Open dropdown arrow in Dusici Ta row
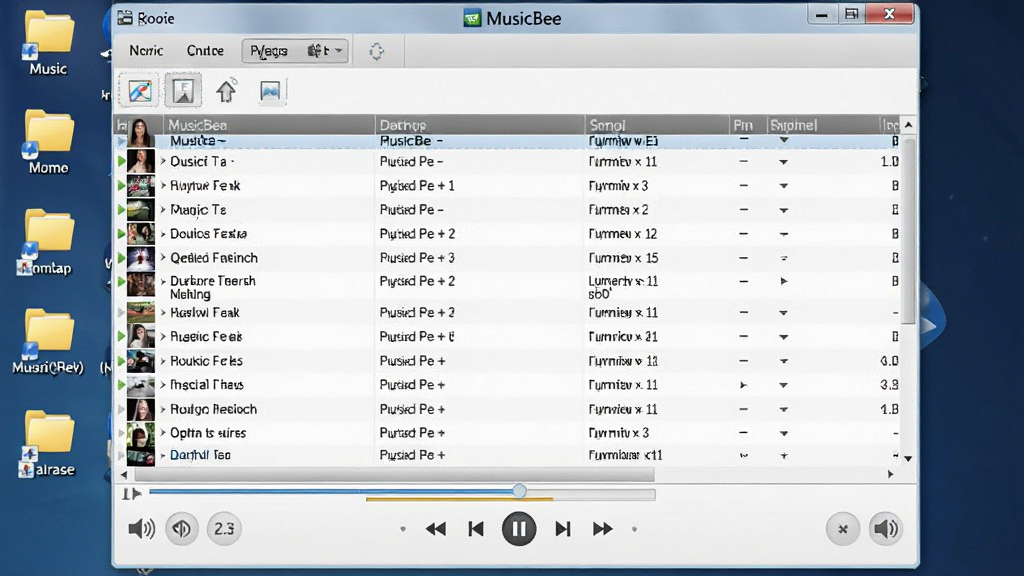 [x=784, y=162]
